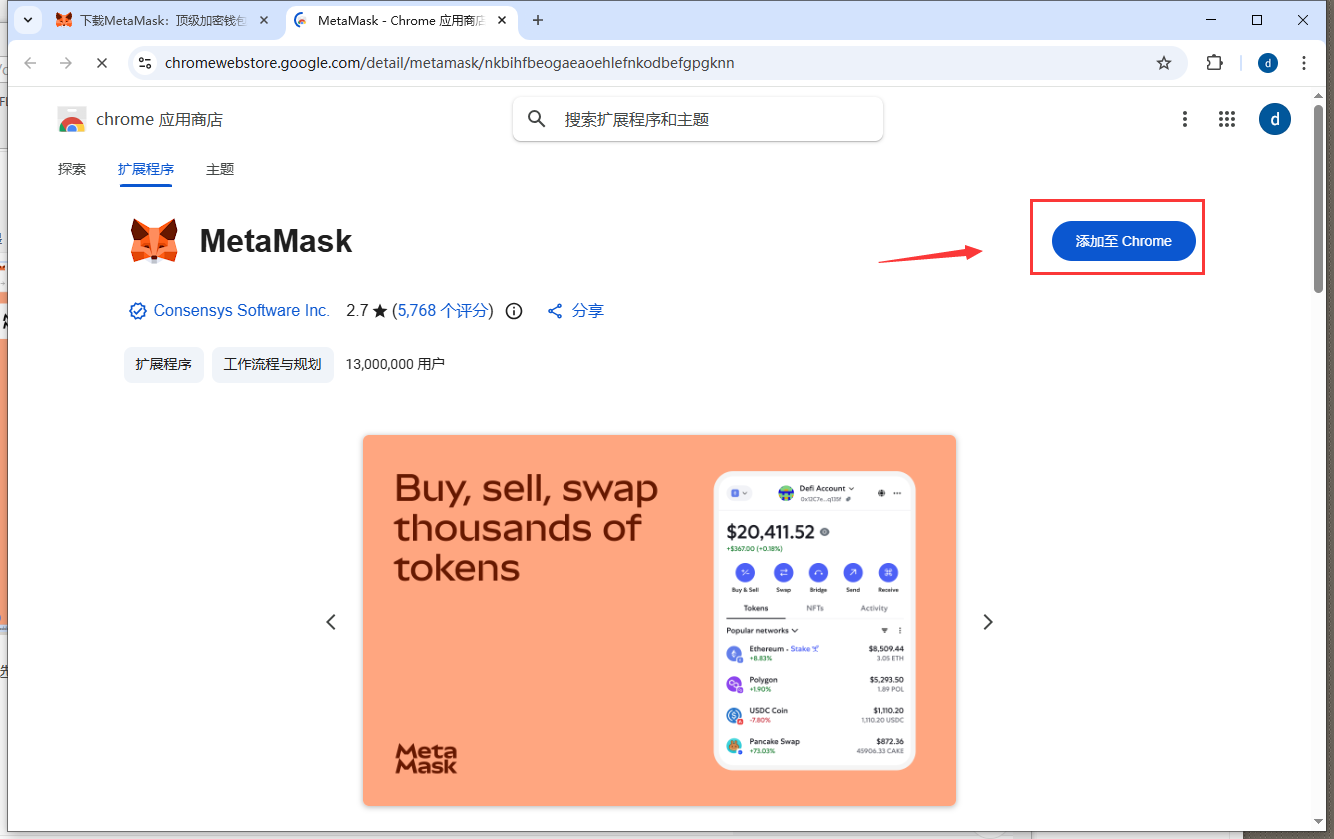Close the 下载MetaMask browser tab
Screen dimensions: 1334x839
point(263,20)
